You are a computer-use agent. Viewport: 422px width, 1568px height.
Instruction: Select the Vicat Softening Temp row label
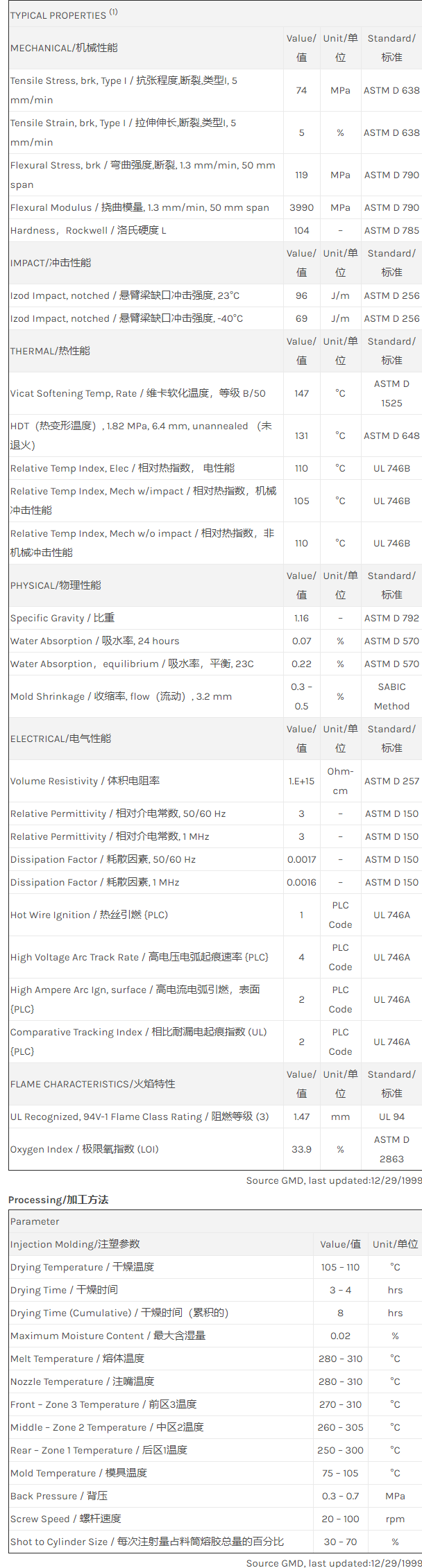tap(137, 393)
